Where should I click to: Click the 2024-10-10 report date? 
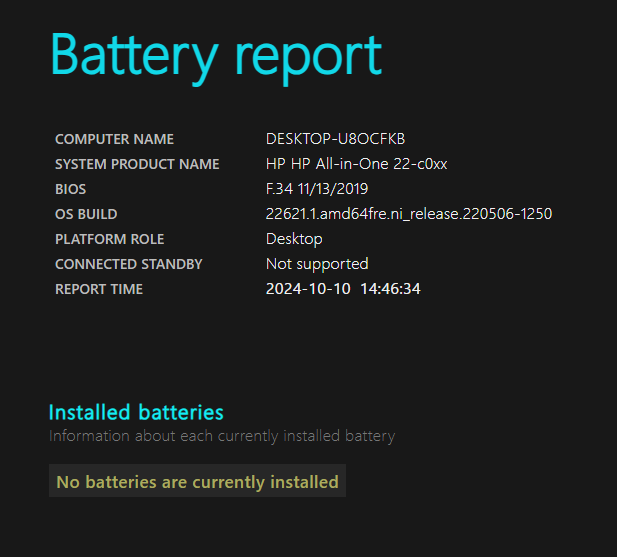(x=308, y=289)
